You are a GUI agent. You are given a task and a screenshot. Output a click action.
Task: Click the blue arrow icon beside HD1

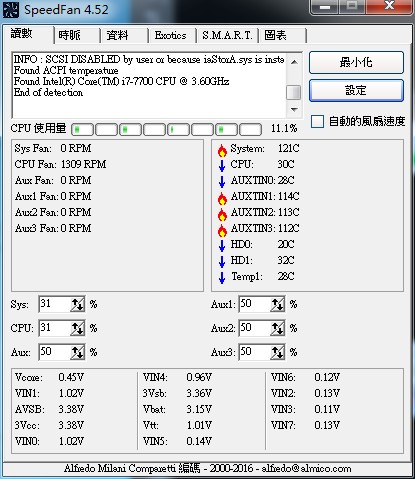click(222, 262)
